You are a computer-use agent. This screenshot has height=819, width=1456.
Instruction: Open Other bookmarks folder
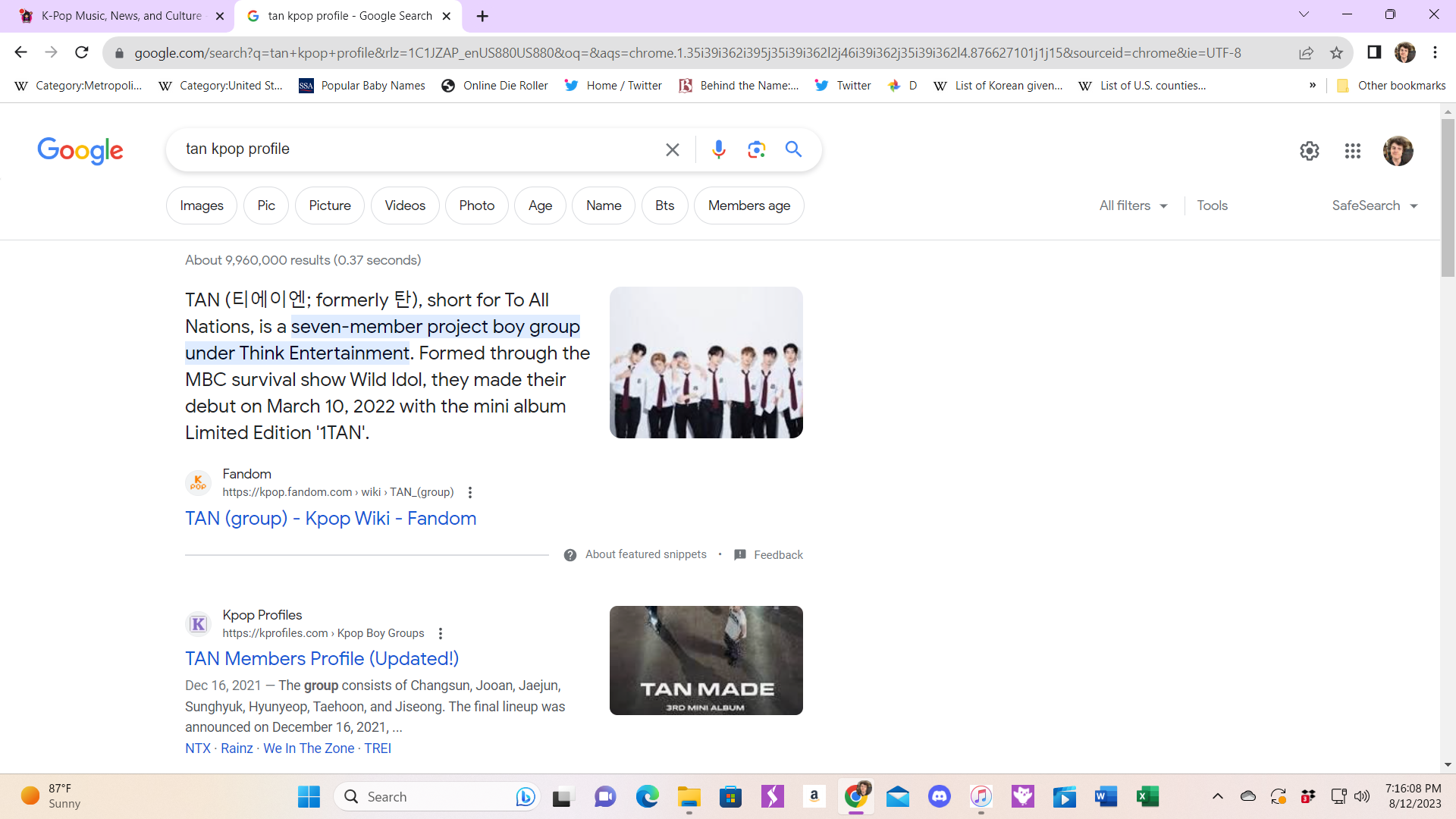pyautogui.click(x=1391, y=86)
